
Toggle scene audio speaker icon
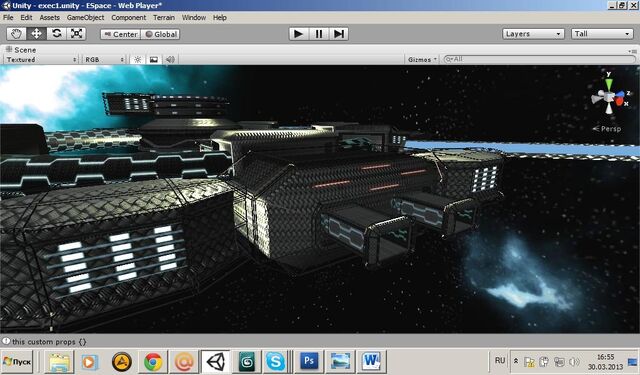[170, 60]
